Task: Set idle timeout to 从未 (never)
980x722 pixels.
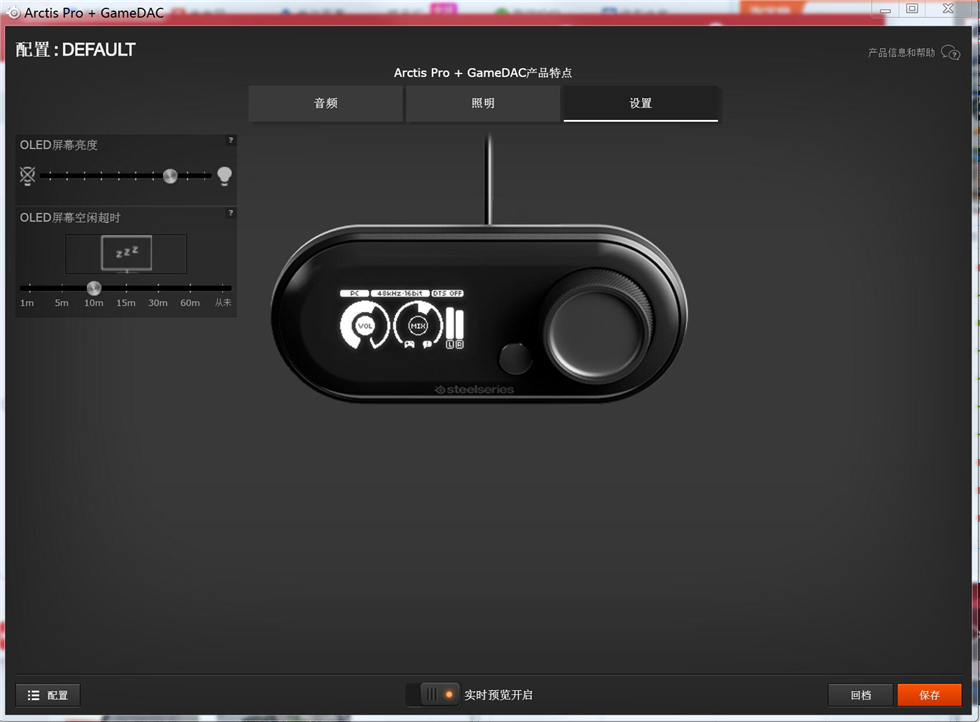Action: [x=223, y=303]
